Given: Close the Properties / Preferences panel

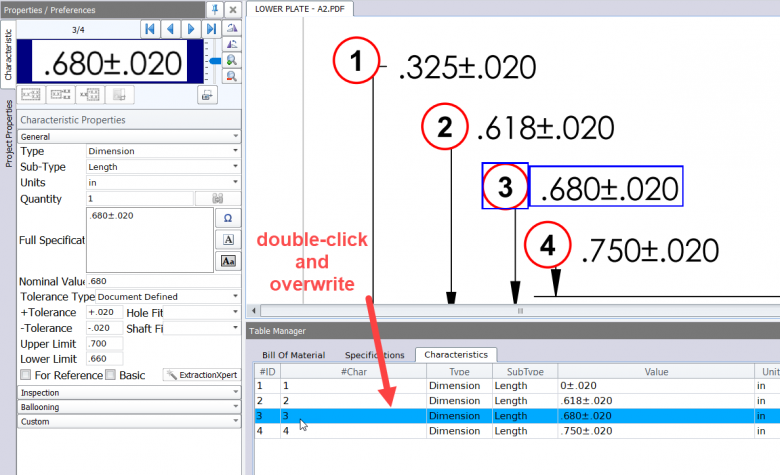Looking at the screenshot, I should (x=233, y=9).
